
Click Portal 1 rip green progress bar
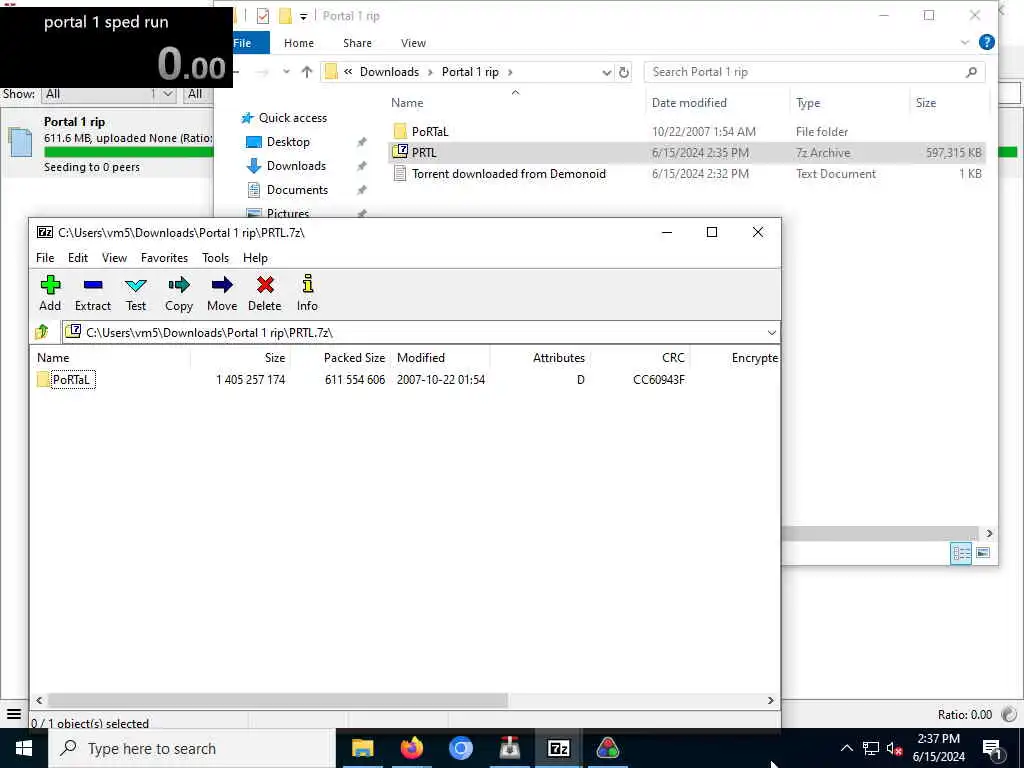click(129, 152)
